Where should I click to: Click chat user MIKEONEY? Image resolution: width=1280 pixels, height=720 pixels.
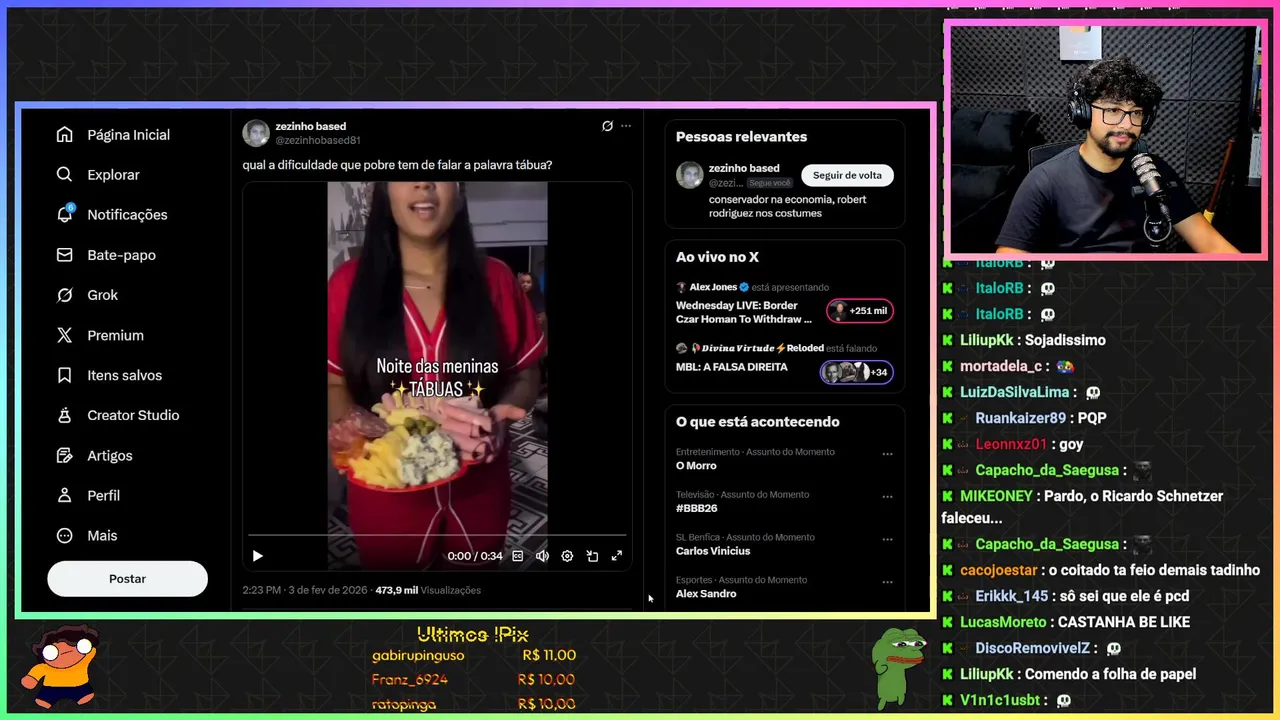(996, 496)
